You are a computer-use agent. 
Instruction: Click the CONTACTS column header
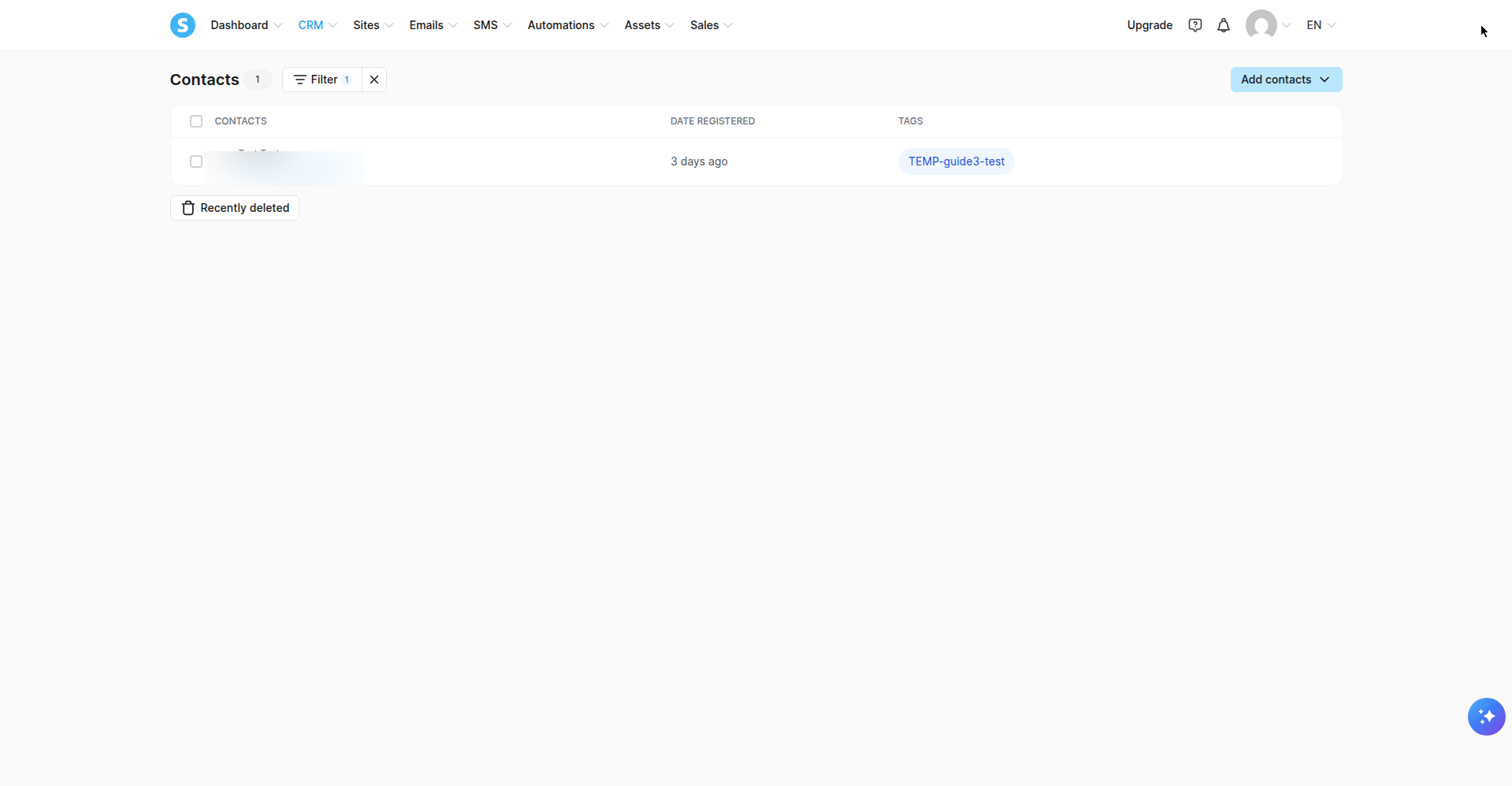(x=240, y=121)
